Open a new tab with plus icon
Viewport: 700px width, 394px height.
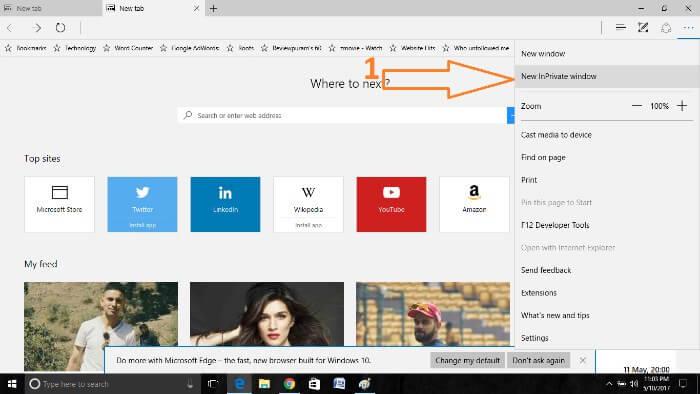pos(213,8)
